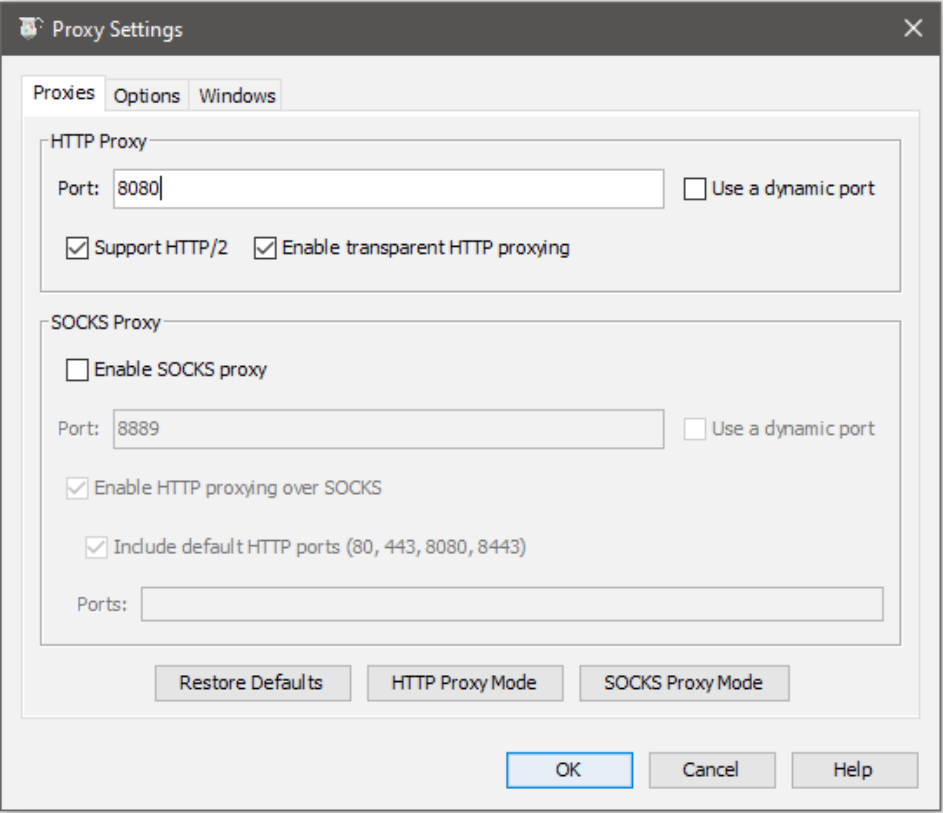944x813 pixels.
Task: Check Enable SOCKS proxy
Action: tap(78, 370)
